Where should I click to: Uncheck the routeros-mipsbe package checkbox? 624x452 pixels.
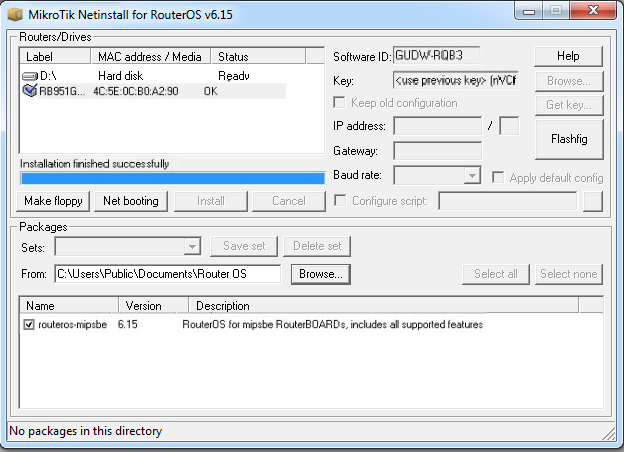tap(29, 325)
